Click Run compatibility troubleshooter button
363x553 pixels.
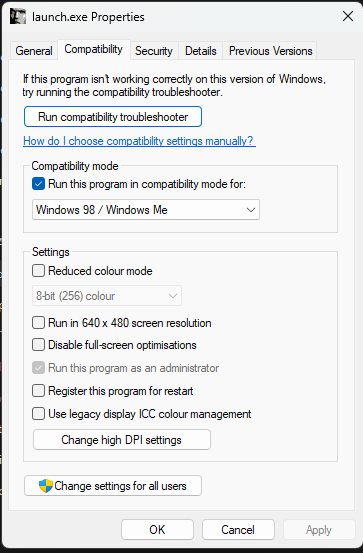tap(113, 117)
